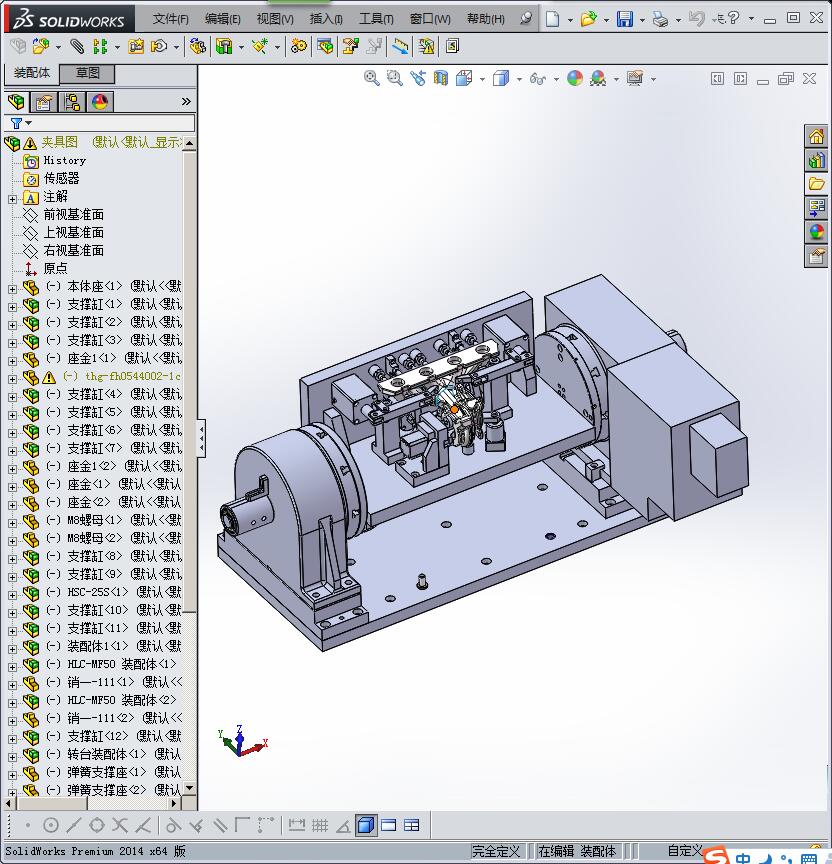Open the DisplayManager color-wheel tab

coord(100,102)
